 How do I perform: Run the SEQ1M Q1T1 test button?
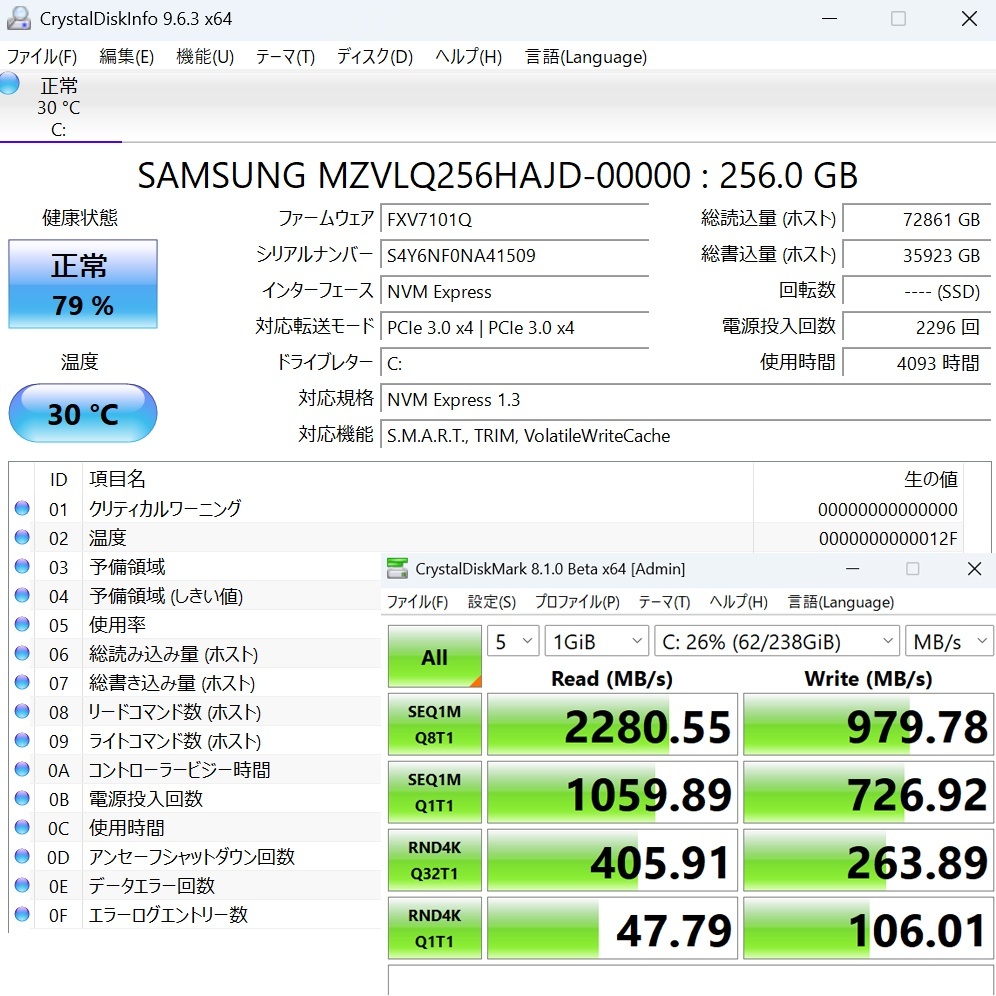coord(434,793)
